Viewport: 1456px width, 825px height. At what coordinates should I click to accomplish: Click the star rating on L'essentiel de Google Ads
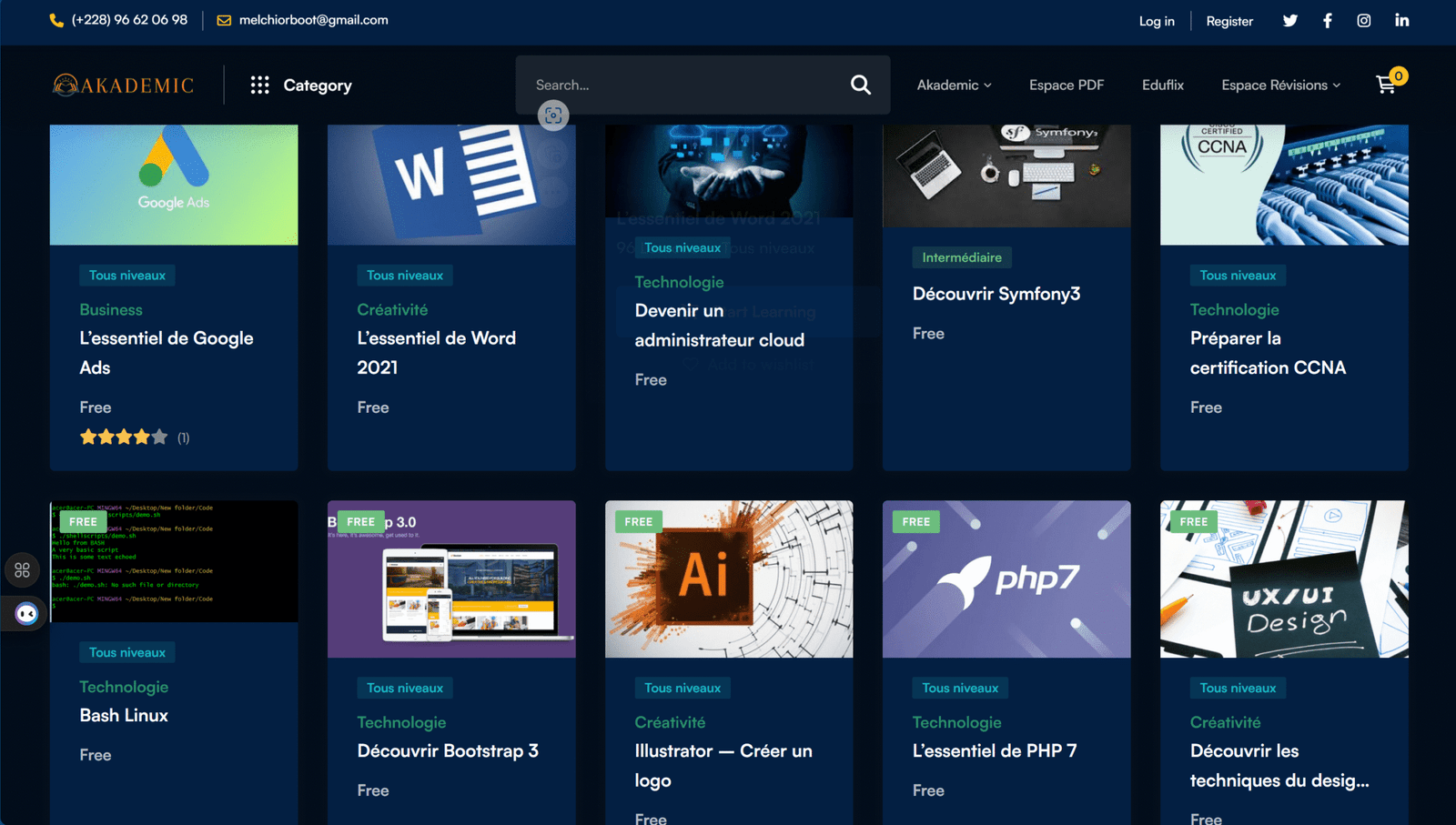[x=123, y=437]
